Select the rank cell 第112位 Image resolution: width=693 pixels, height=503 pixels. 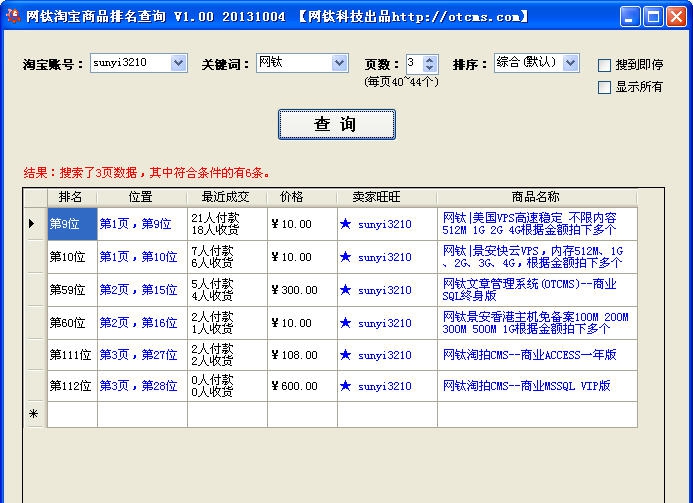tap(72, 386)
